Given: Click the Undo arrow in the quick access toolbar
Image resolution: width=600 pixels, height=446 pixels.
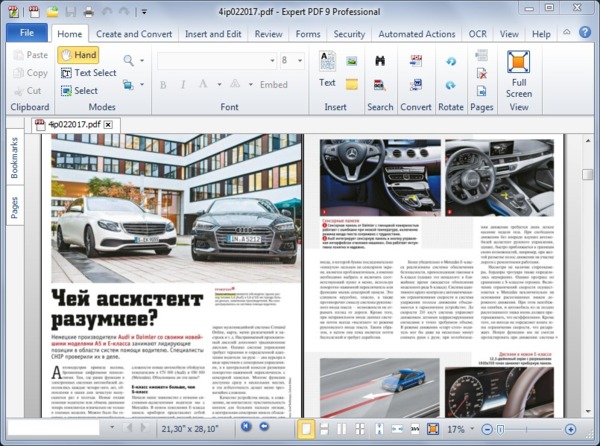Looking at the screenshot, I should (106, 12).
